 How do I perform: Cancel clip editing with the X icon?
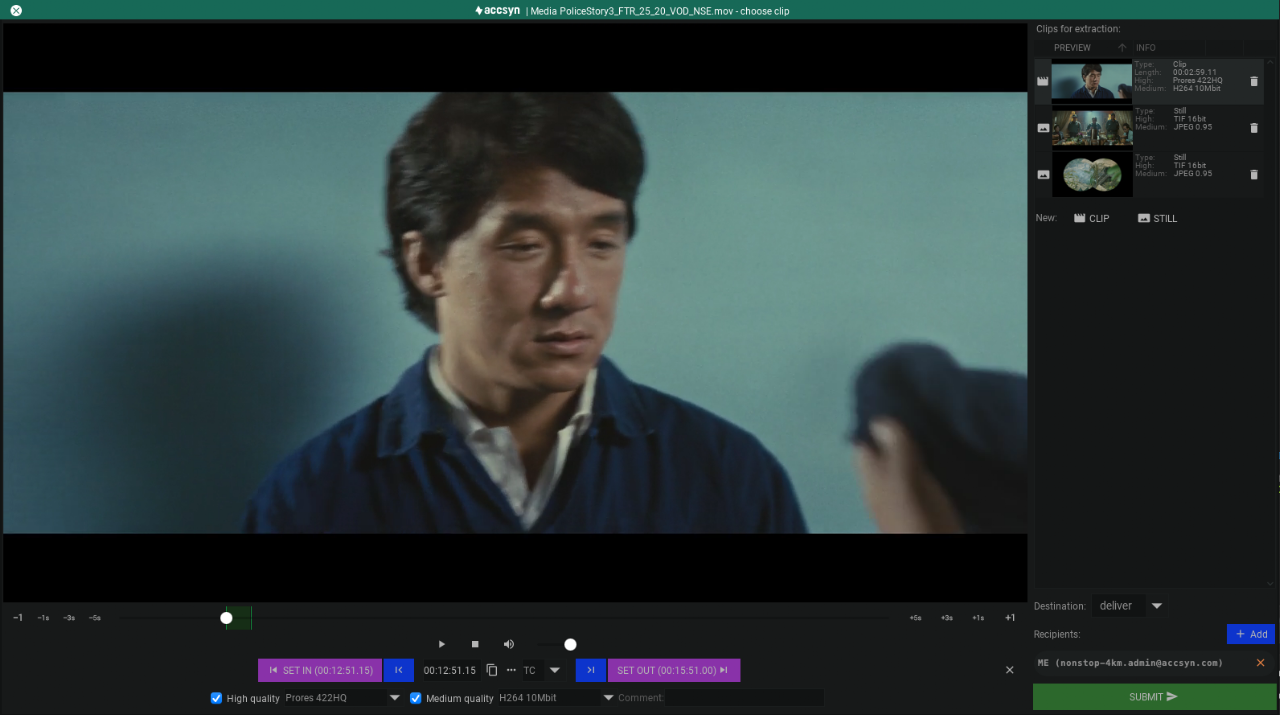(1009, 670)
